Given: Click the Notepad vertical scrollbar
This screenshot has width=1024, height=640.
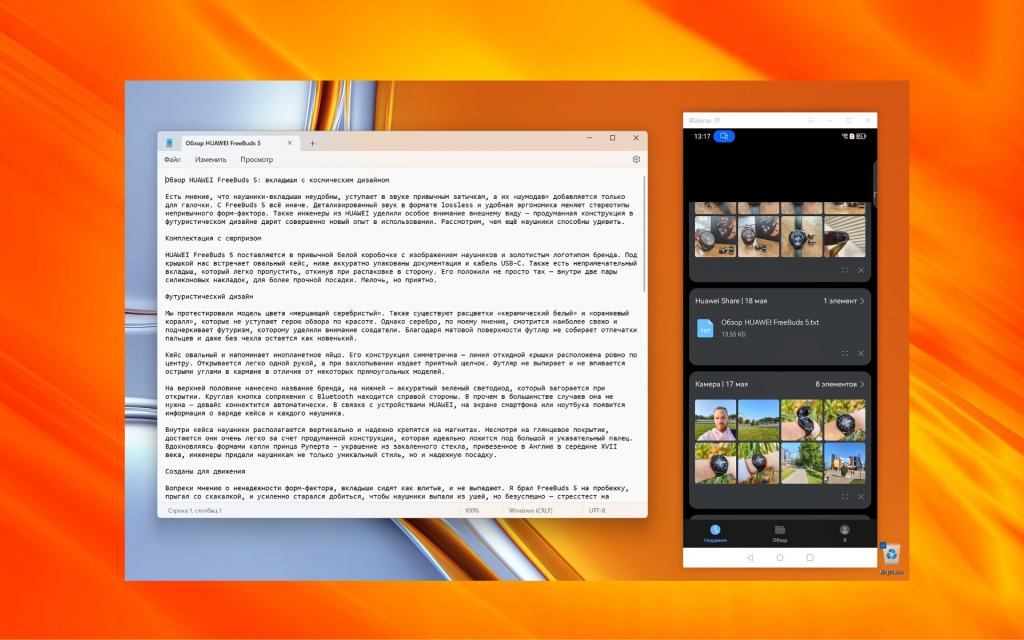Looking at the screenshot, I should coord(645,233).
